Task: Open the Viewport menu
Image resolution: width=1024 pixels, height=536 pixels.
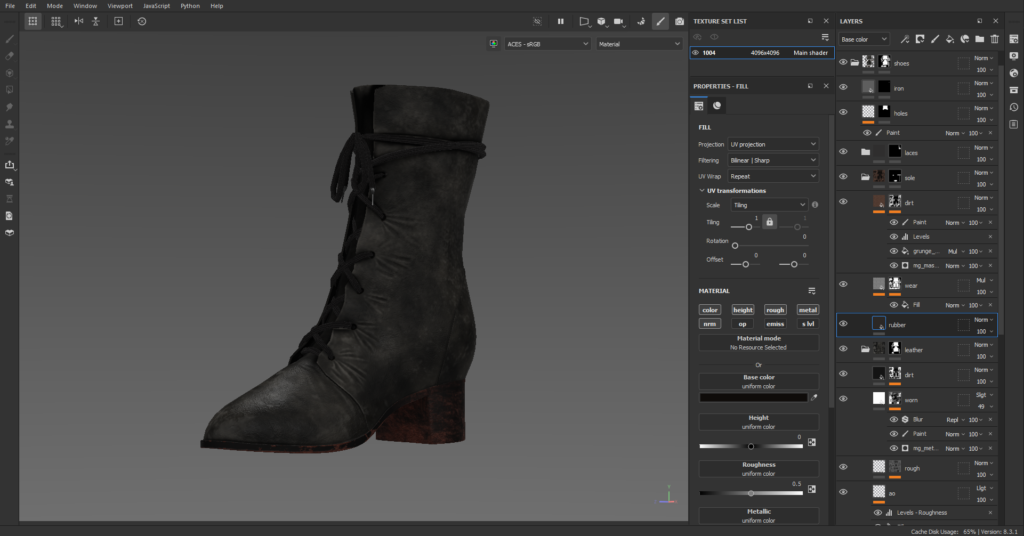Action: click(x=119, y=6)
